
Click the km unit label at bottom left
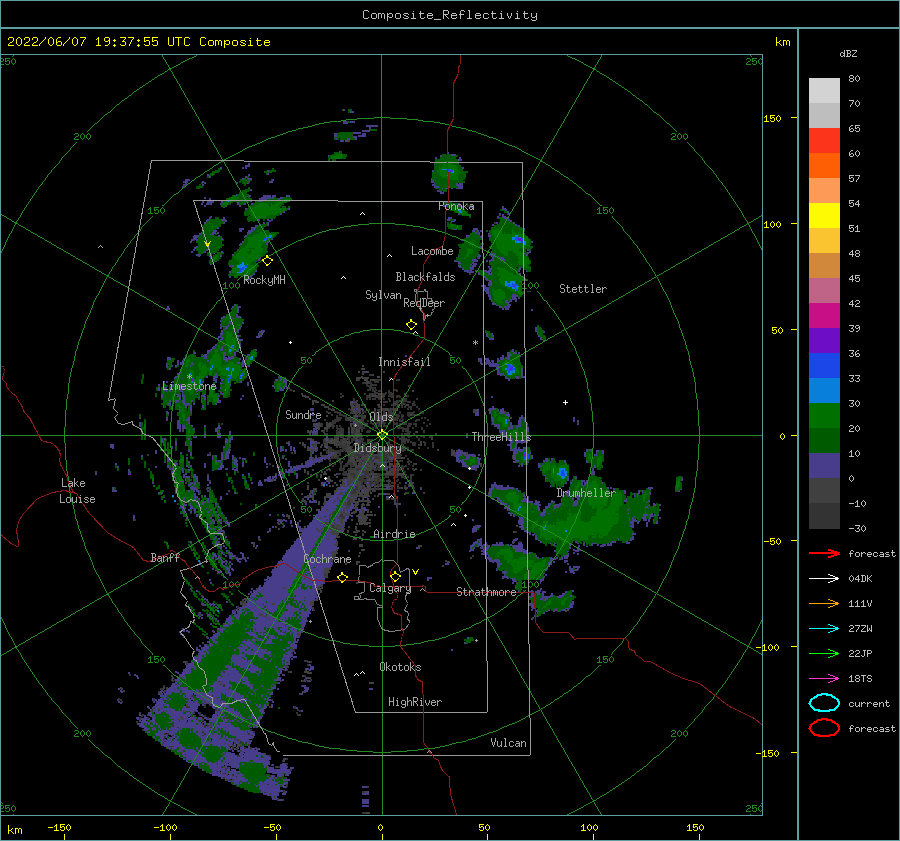coord(14,830)
